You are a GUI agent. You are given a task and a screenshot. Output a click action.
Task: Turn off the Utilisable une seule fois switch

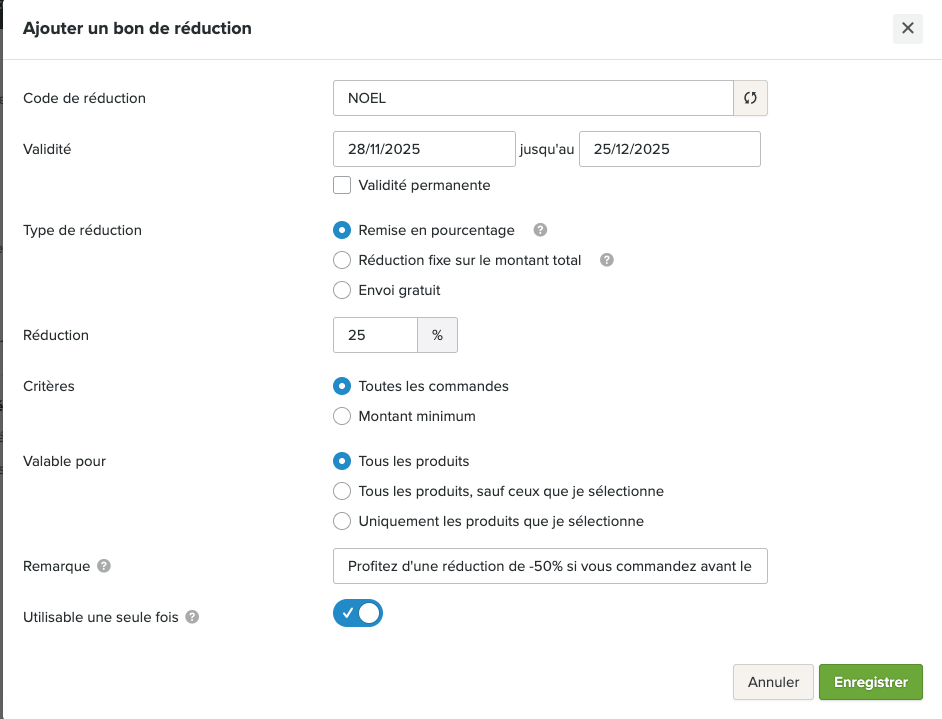coord(358,613)
